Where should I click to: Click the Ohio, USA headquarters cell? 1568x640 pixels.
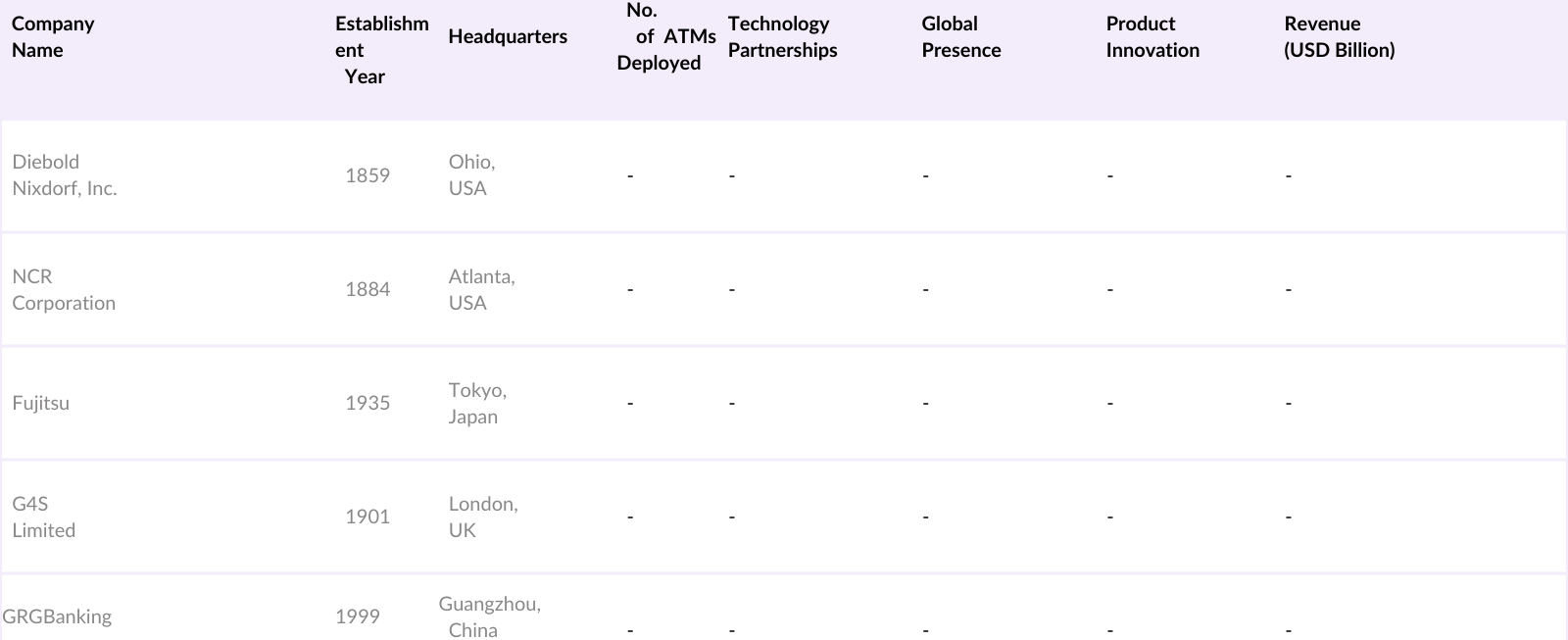471,175
